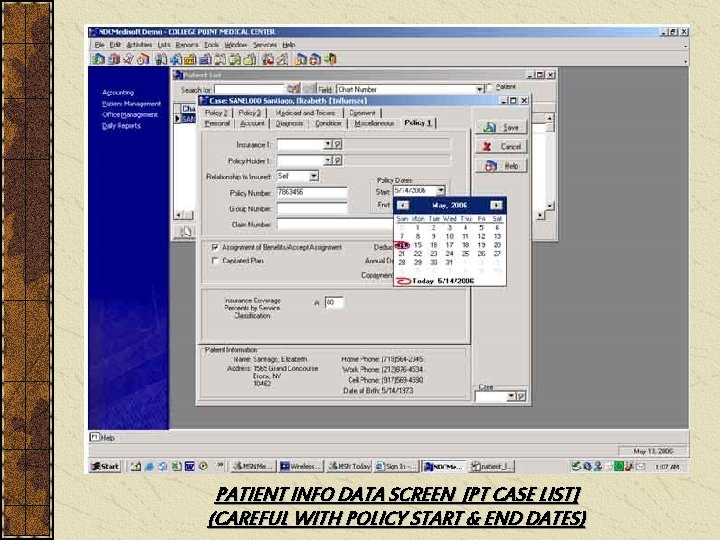The height and width of the screenshot is (540, 720).
Task: Click the eighth Medisoft toolbar icon, blue folder
Action: tap(205, 59)
